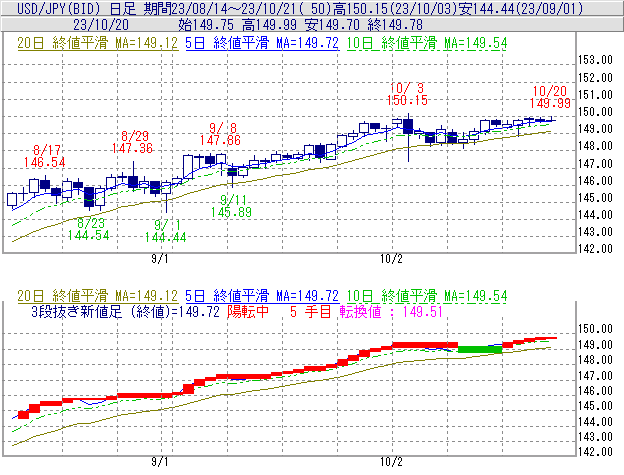Click the 5日 MA legend in lower chart
Viewport: 624px width, 475px height.
(262, 296)
